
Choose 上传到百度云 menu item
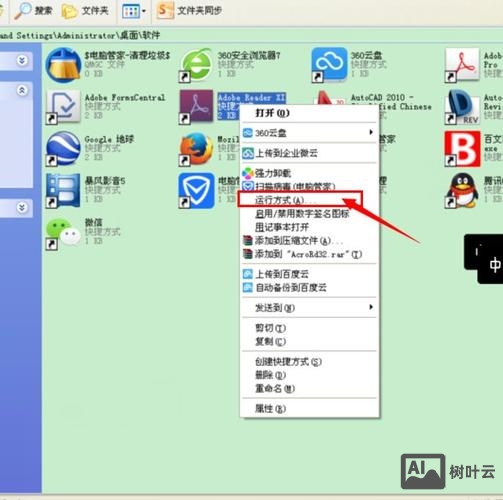(x=309, y=274)
